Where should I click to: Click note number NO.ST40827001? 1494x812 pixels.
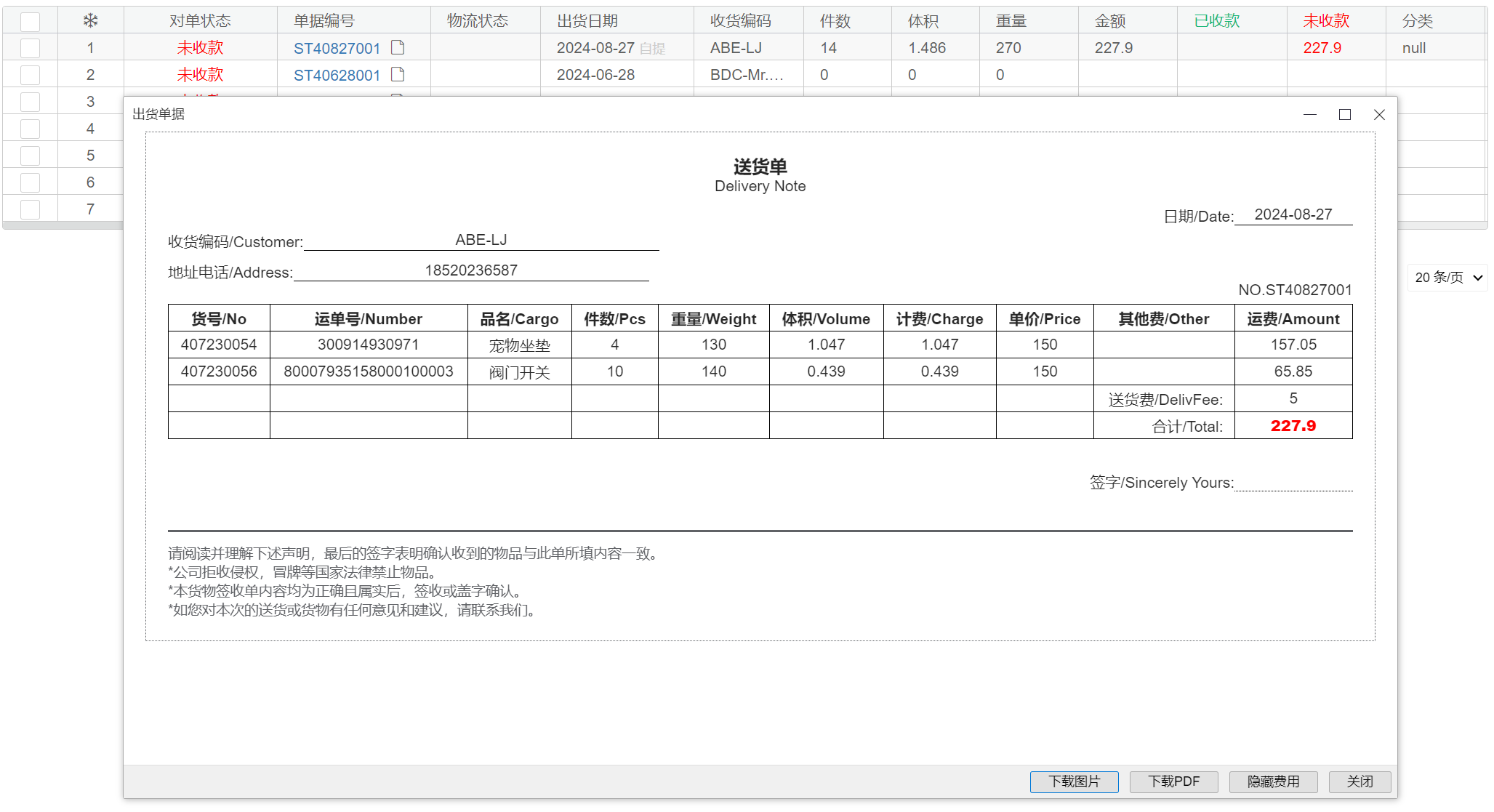[1295, 290]
